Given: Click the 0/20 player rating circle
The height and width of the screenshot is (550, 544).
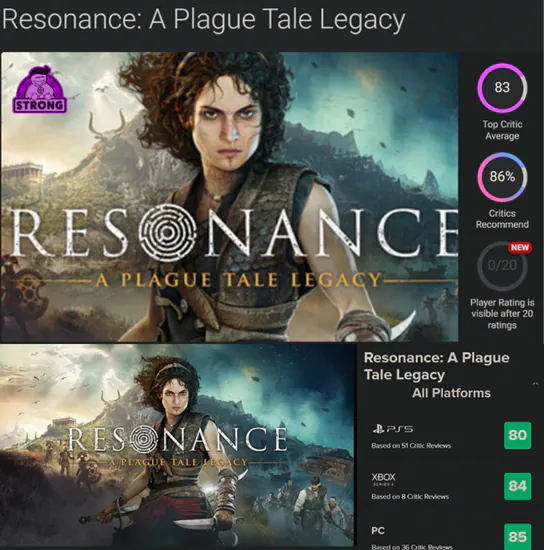Looking at the screenshot, I should [502, 266].
